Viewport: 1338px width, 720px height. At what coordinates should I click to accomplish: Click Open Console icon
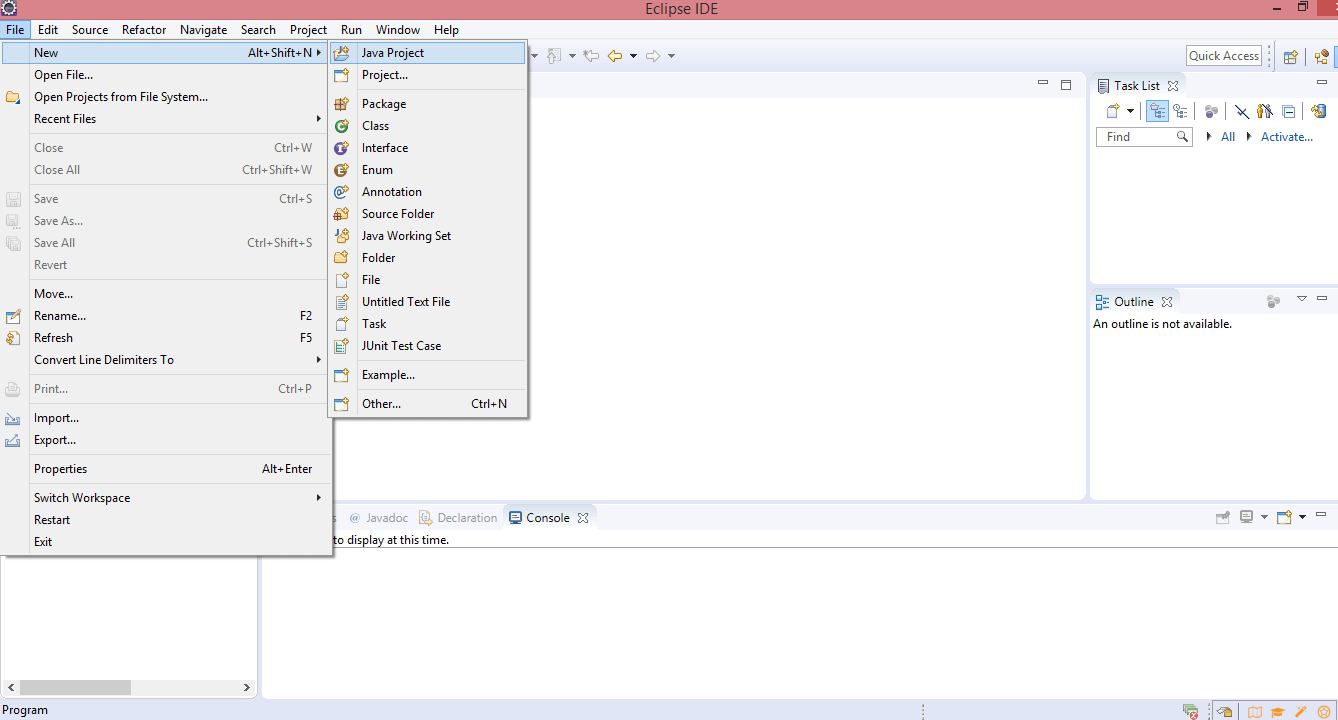click(1285, 517)
